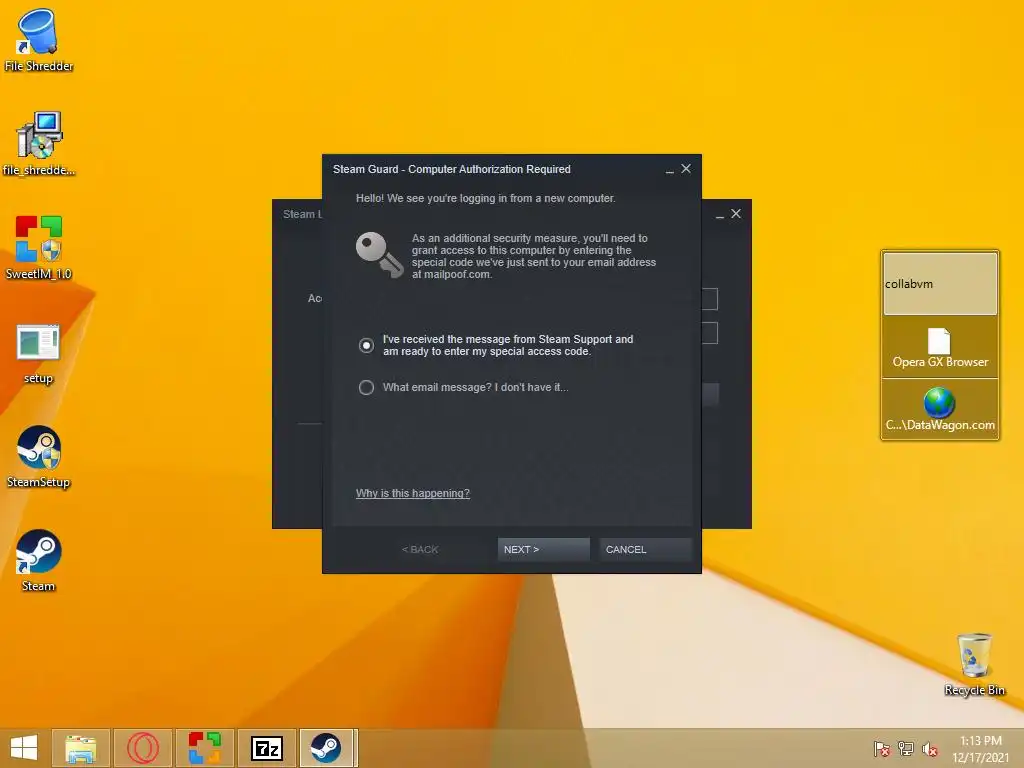Select the SweetIM_1.0 desktop icon

(x=39, y=247)
